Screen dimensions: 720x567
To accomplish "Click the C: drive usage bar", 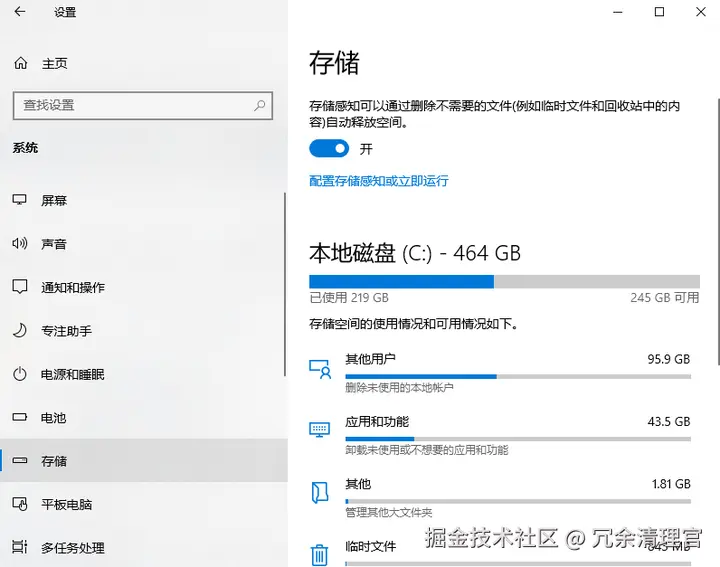I will [504, 281].
